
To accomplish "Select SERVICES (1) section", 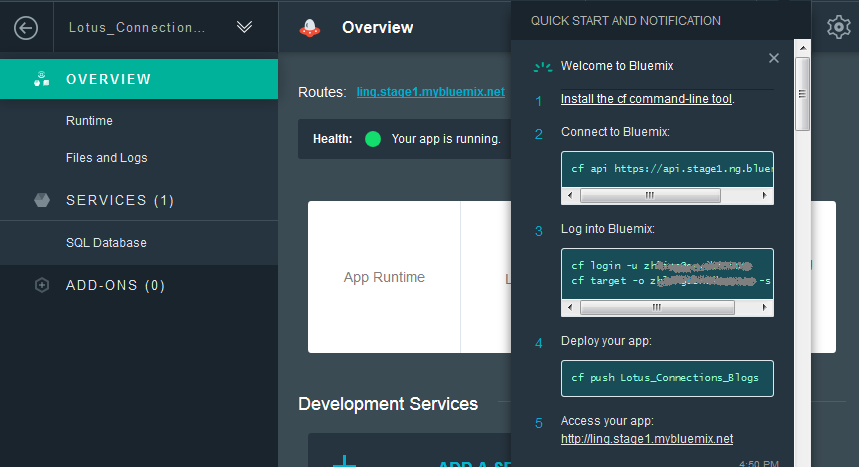I will (120, 200).
